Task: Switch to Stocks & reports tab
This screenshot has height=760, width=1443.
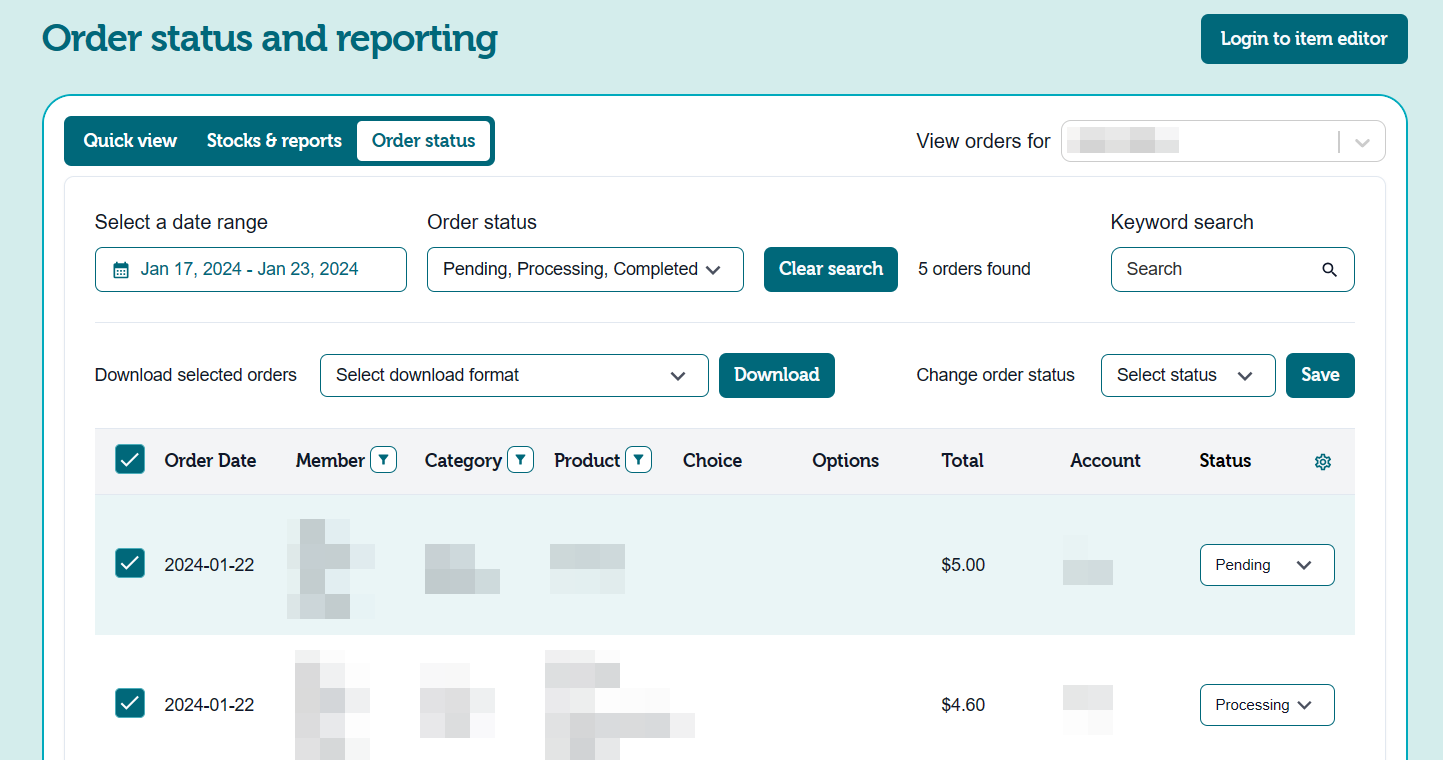Action: tap(274, 141)
